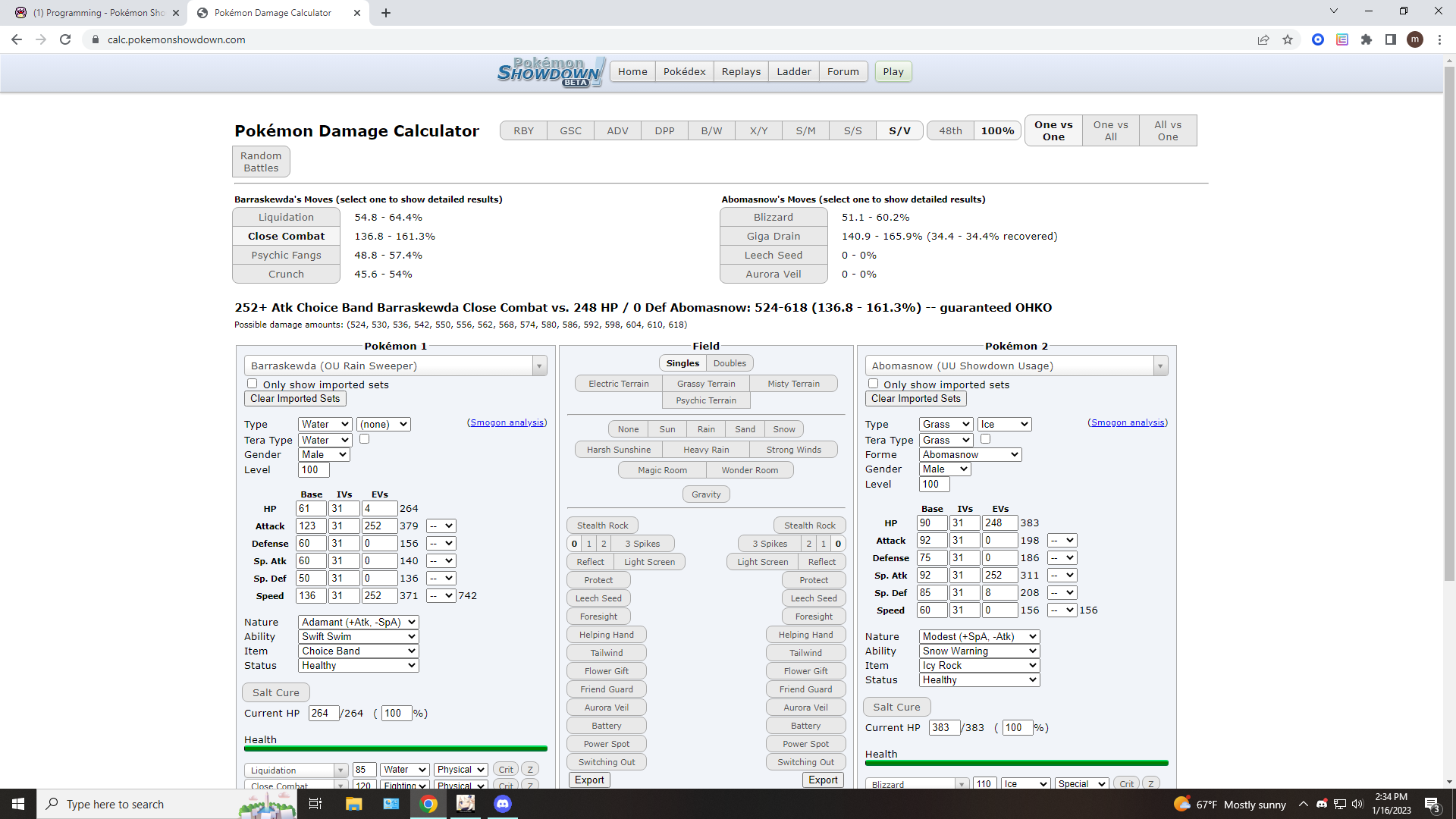Enable Electric Terrain

pos(619,384)
